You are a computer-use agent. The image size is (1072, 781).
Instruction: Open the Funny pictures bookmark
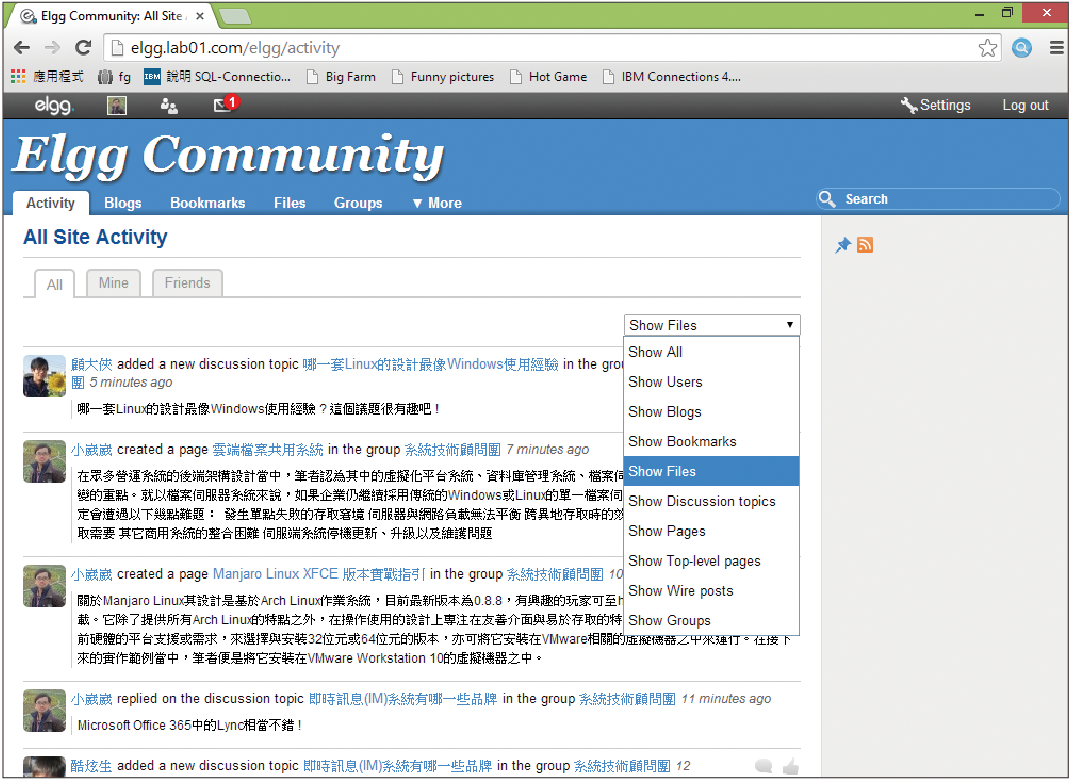pos(443,77)
